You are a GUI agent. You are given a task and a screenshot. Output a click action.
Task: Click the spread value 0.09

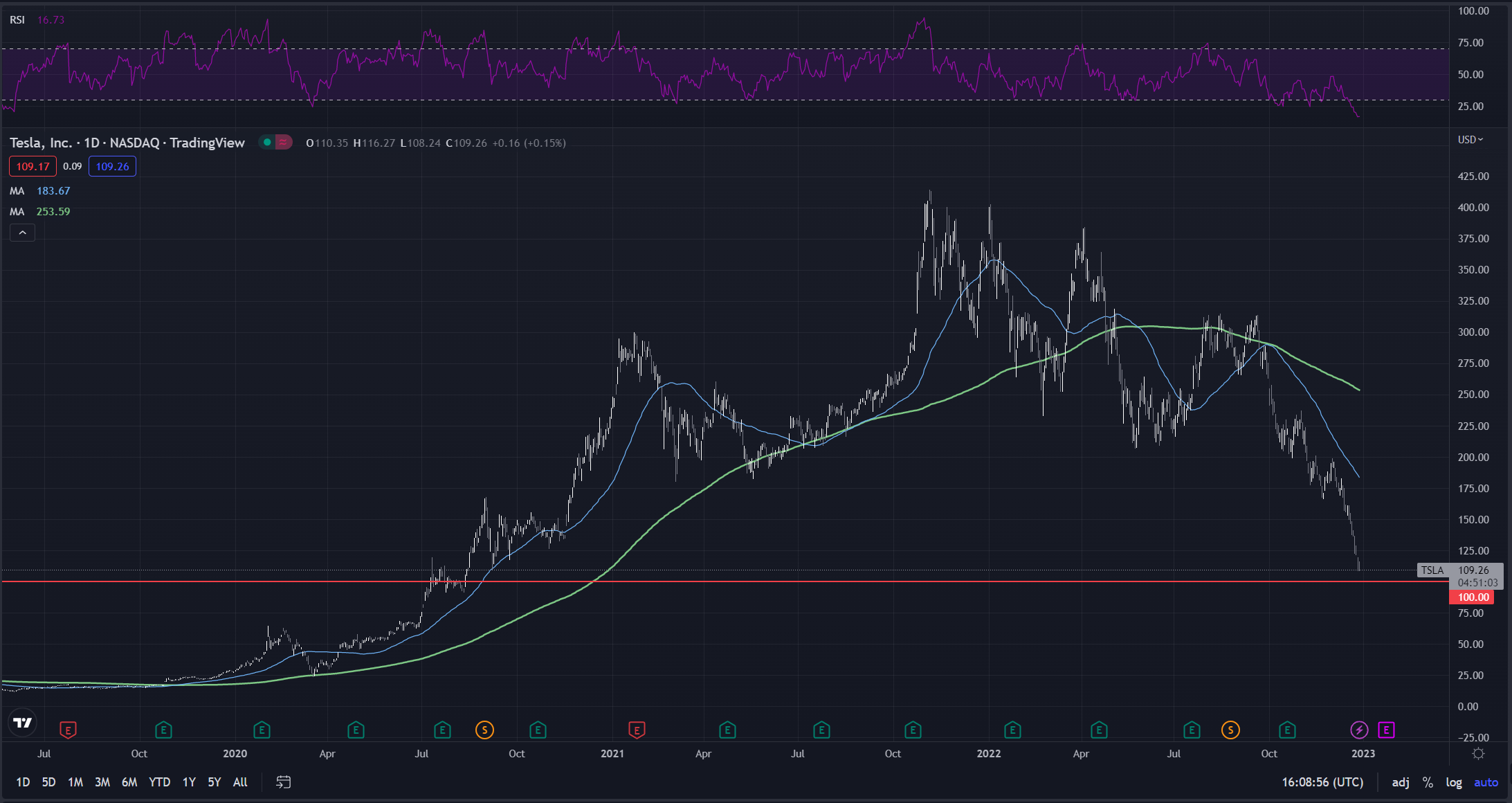[x=72, y=166]
